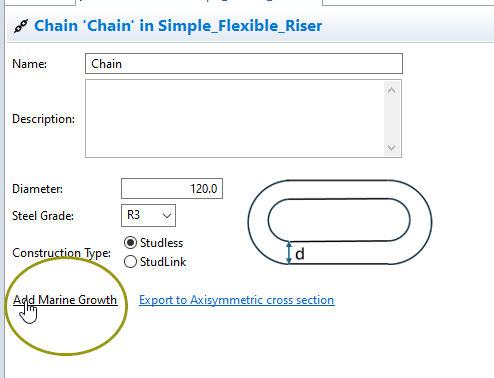Click the chain link outline diagram
Screen dimensions: 494x378
[x=340, y=222]
